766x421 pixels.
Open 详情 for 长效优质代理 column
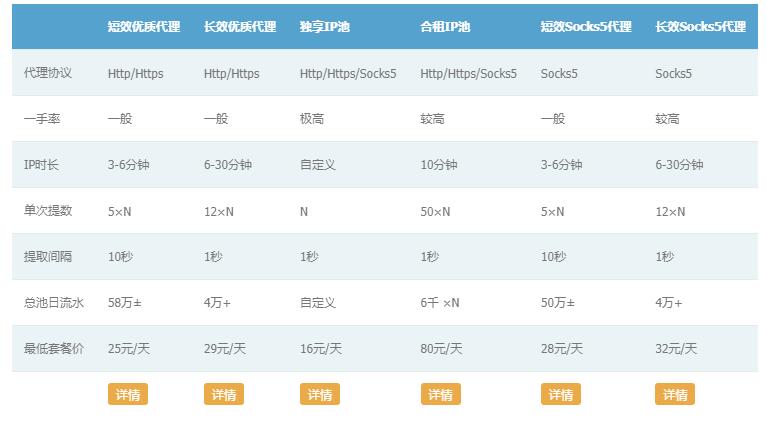223,394
